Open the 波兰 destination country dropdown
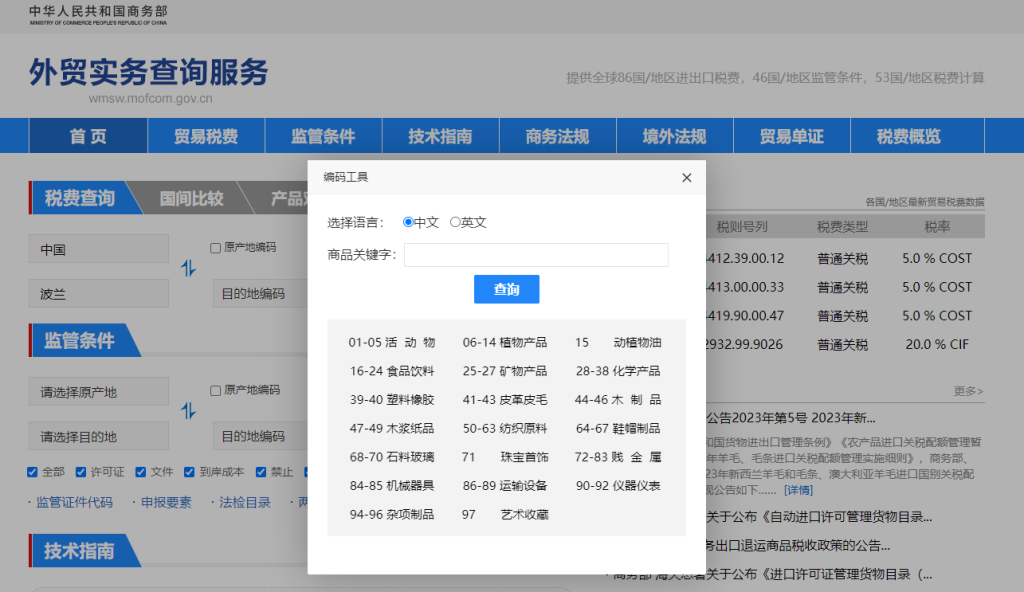Viewport: 1024px width, 592px height. (99, 293)
